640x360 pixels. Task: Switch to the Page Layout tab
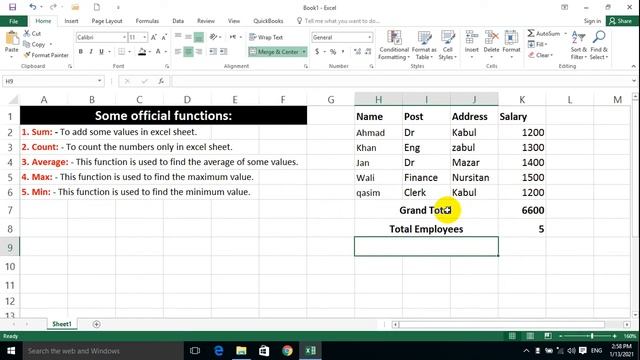coord(107,21)
